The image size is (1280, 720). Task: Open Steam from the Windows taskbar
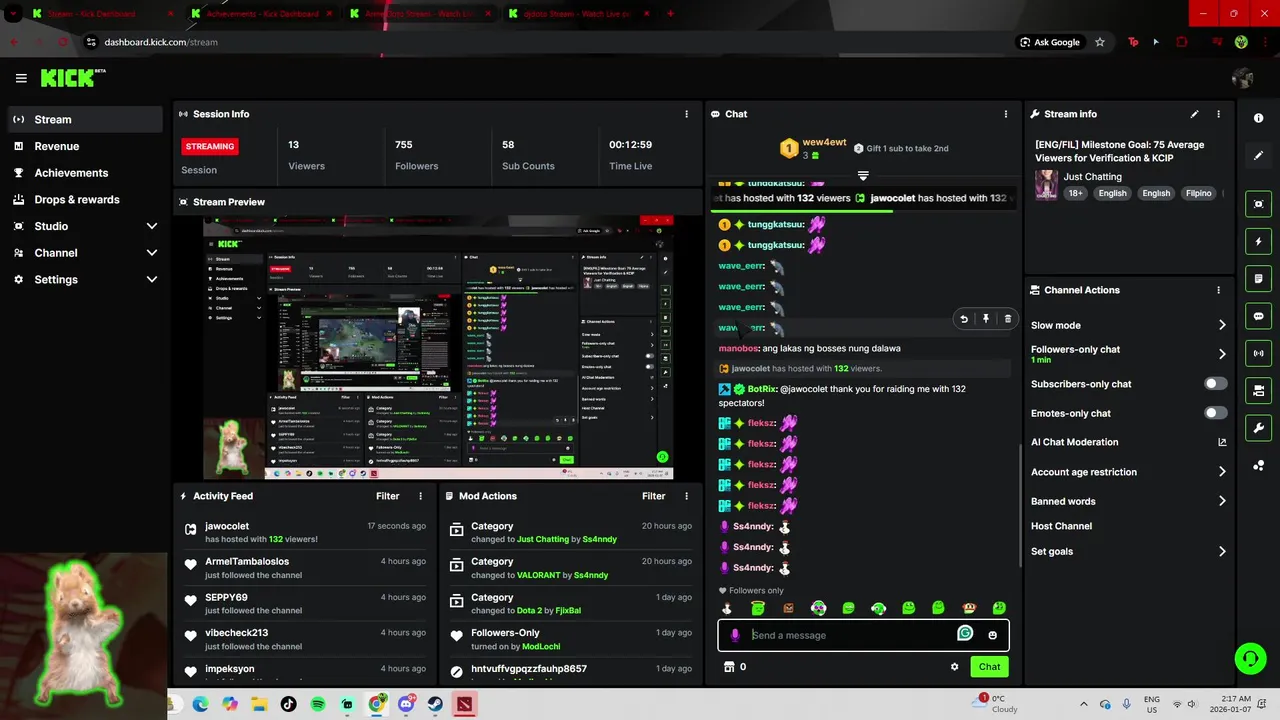point(435,704)
